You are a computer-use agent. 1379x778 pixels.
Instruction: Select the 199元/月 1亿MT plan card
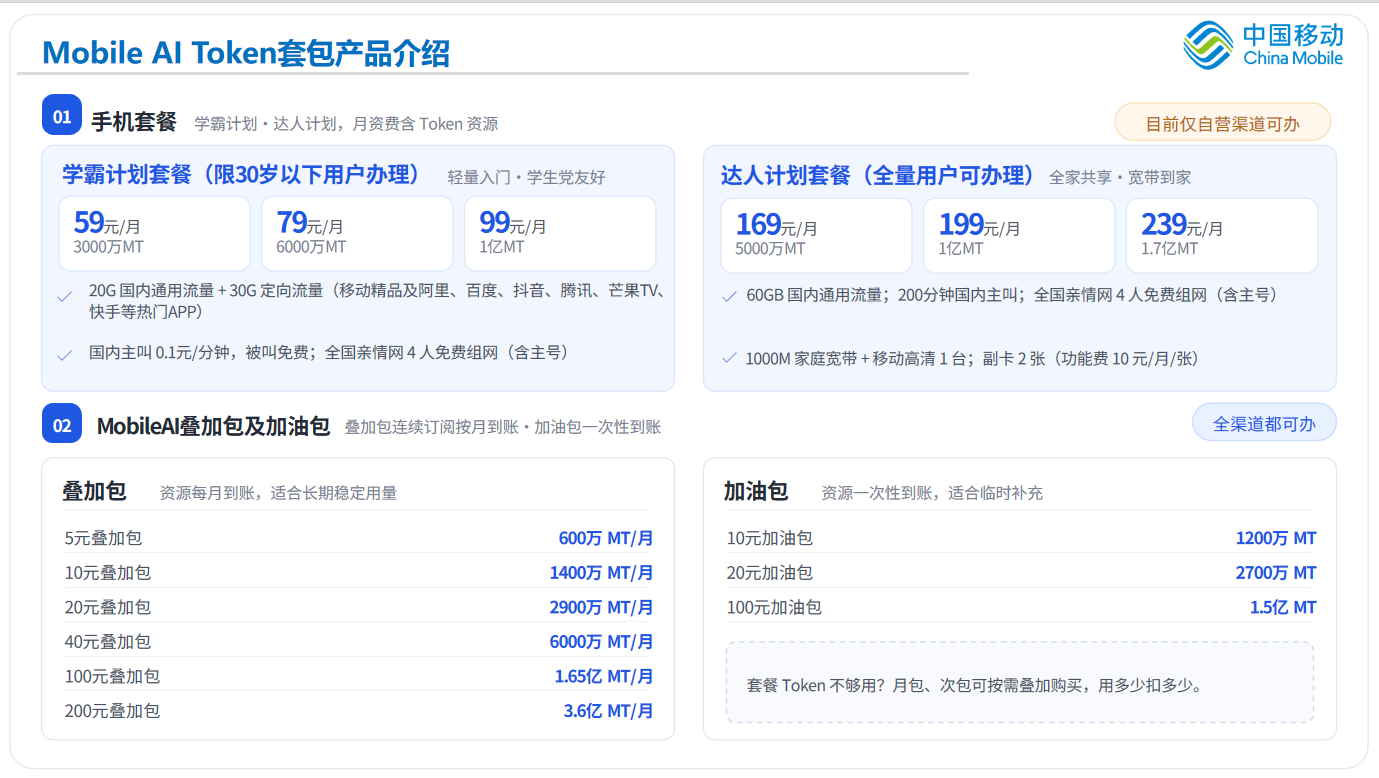pos(1019,235)
